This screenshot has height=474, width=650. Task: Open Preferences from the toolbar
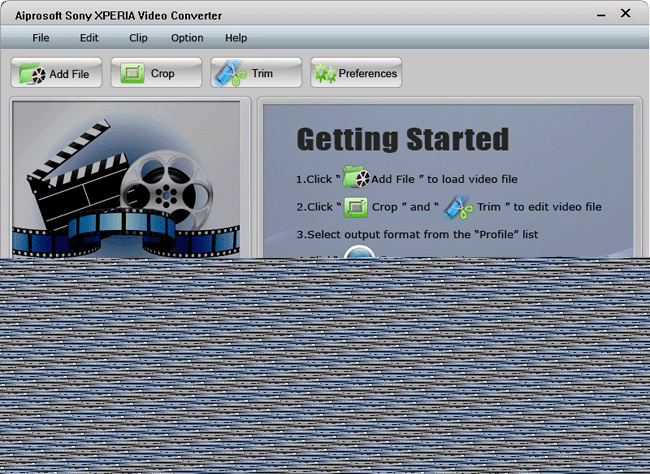pyautogui.click(x=356, y=73)
